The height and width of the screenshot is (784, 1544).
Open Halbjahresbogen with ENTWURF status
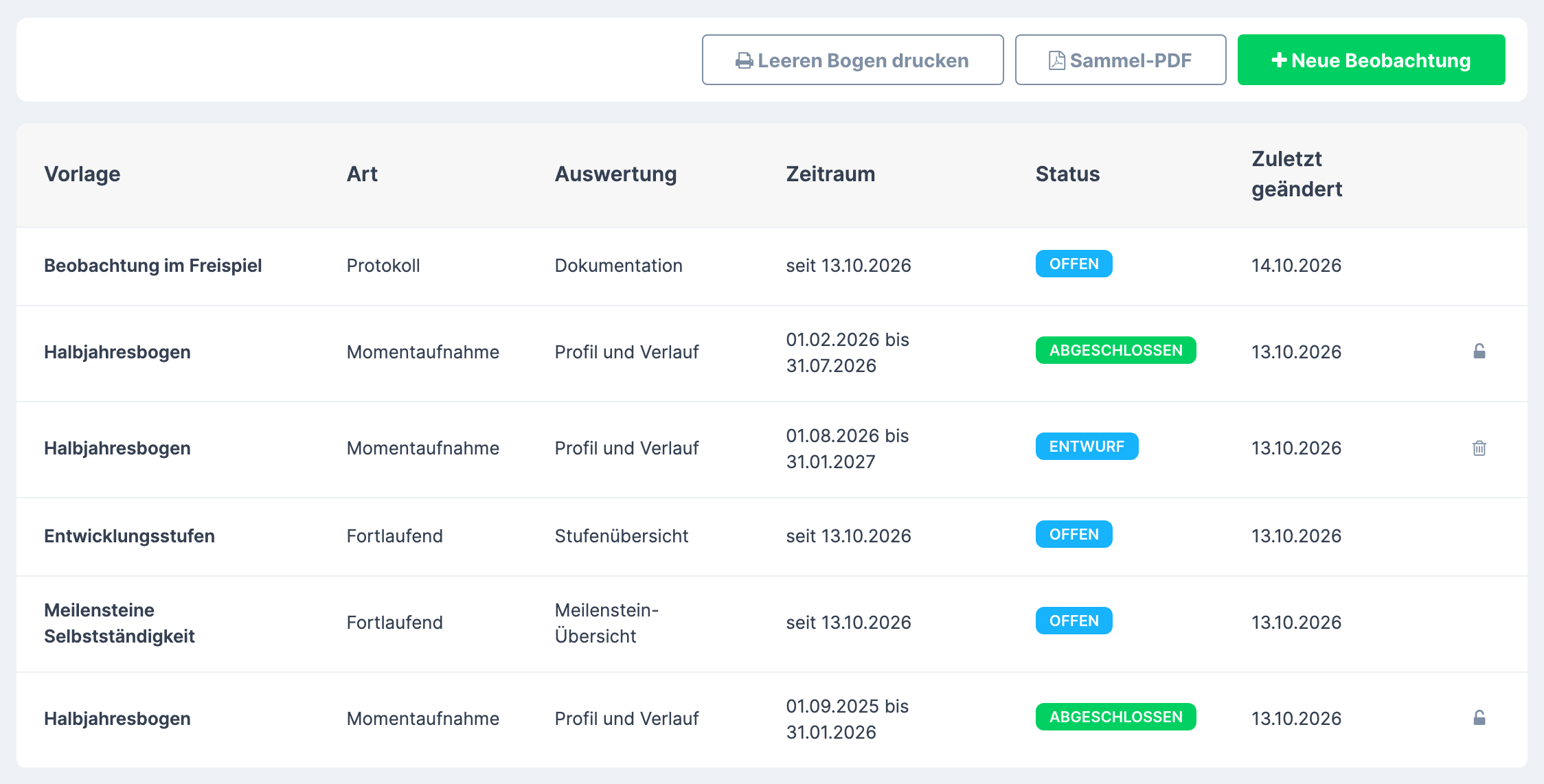tap(117, 448)
